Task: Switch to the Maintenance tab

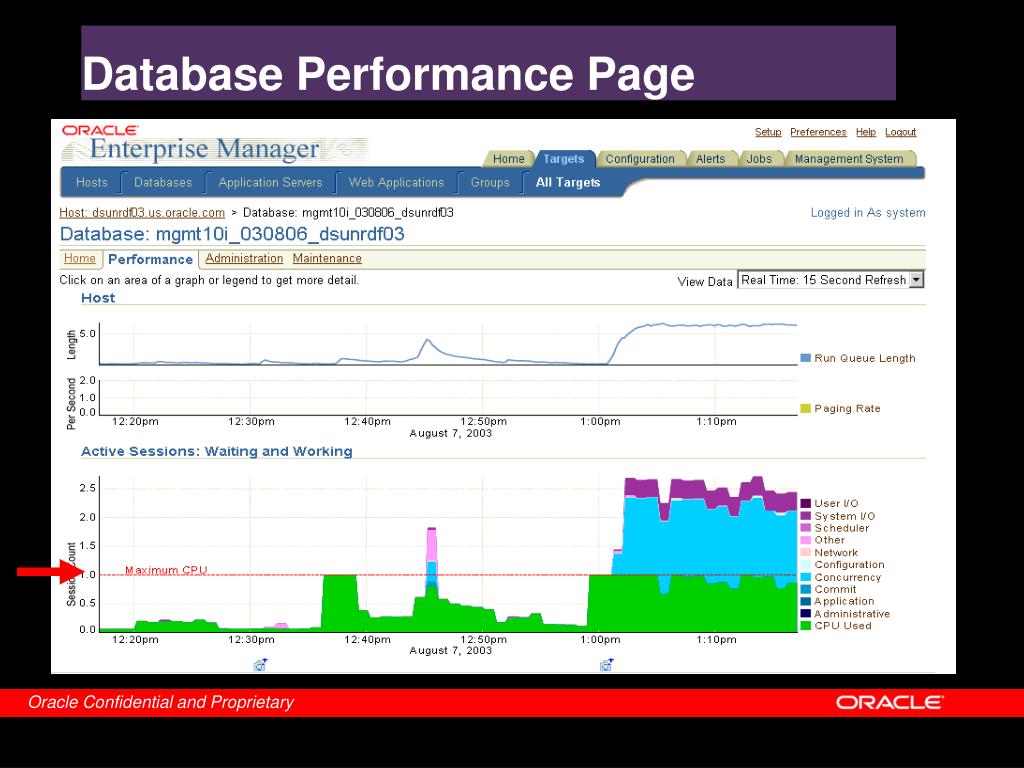Action: click(x=327, y=258)
